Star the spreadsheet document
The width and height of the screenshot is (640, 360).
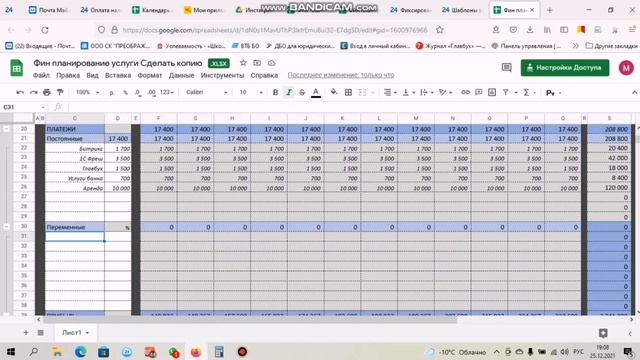(243, 63)
